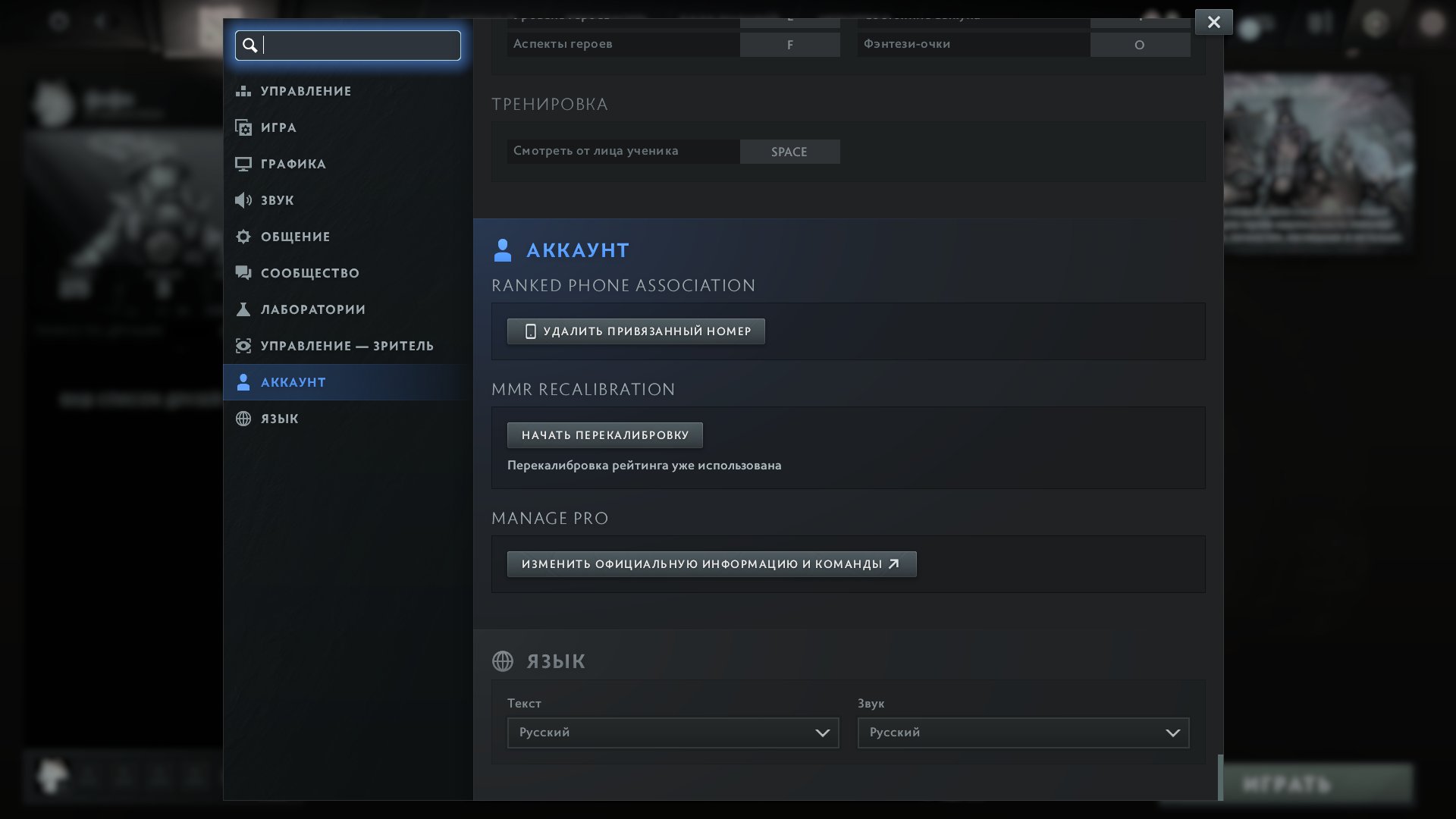
Task: Click the Управление — Зритель eye icon
Action: click(243, 346)
